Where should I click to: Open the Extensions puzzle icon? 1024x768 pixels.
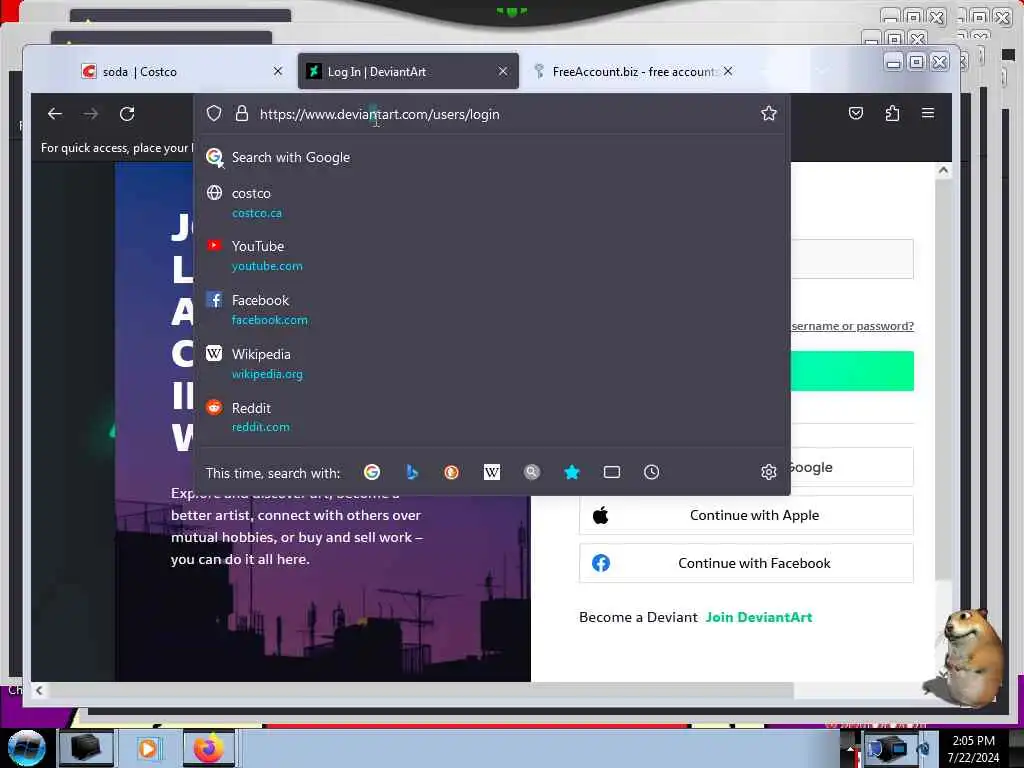(x=892, y=114)
